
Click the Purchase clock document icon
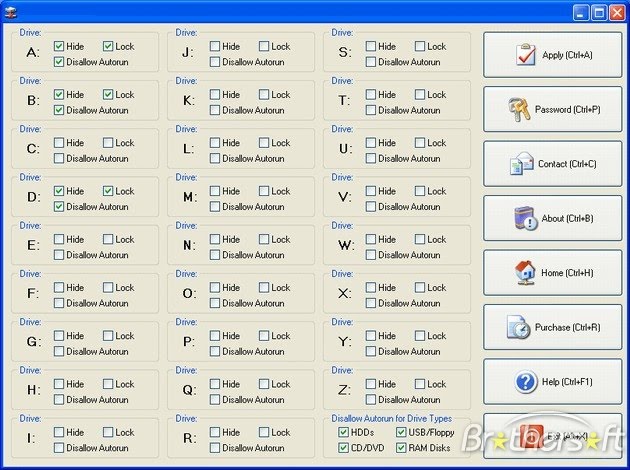(x=518, y=327)
